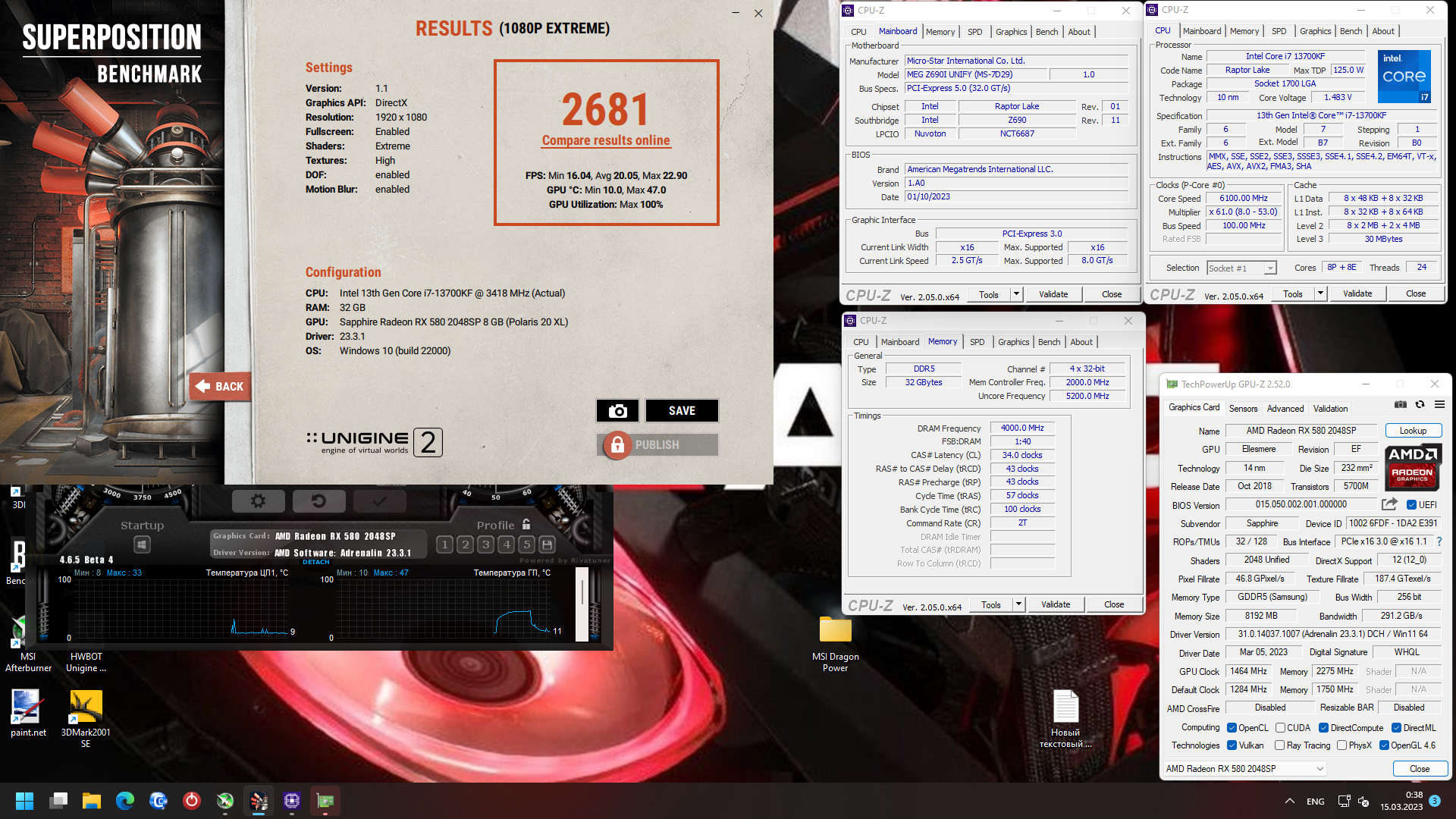Click BACK button in Superposition
This screenshot has width=1456, height=819.
coord(220,387)
